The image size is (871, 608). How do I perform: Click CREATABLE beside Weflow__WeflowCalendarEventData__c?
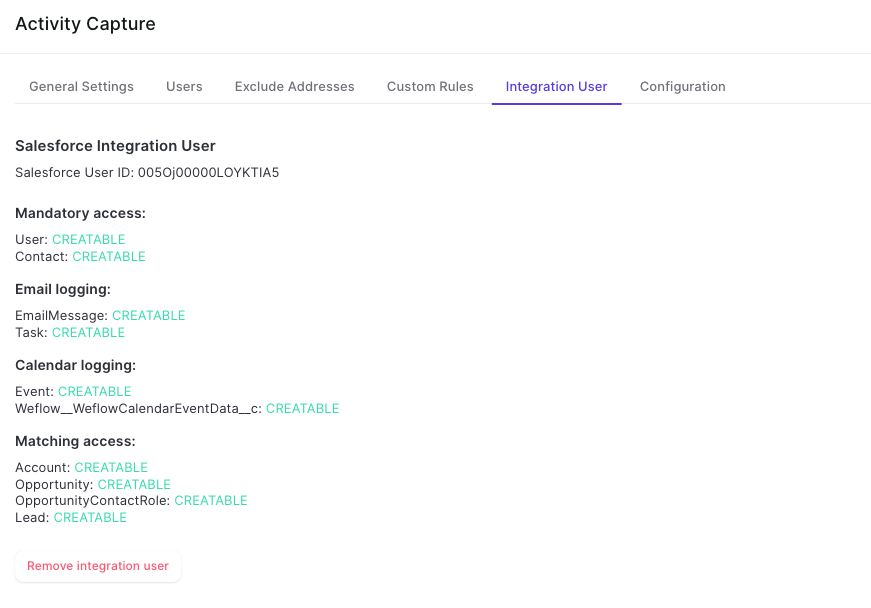pos(302,409)
